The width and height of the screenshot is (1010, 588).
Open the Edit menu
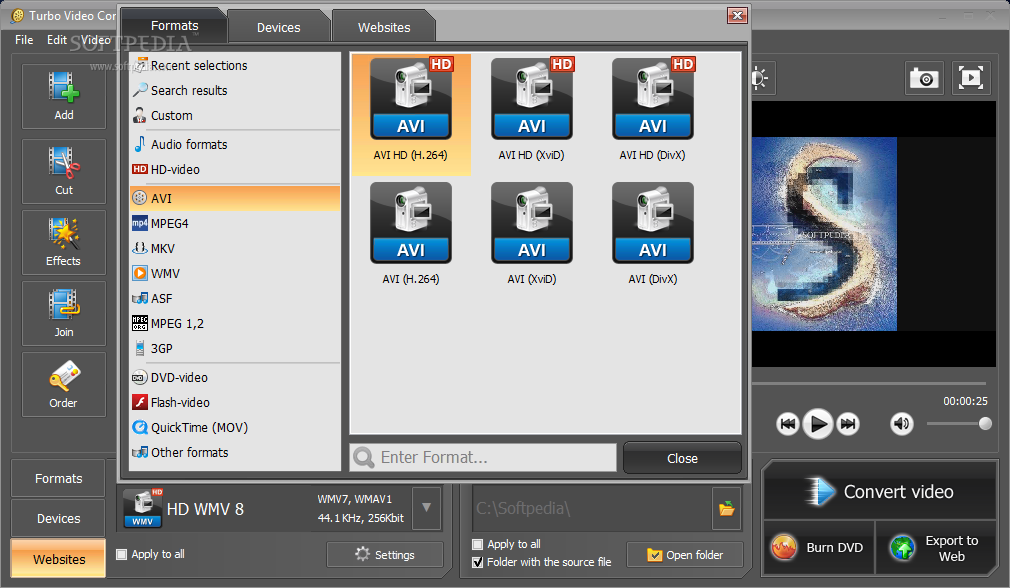click(x=57, y=40)
